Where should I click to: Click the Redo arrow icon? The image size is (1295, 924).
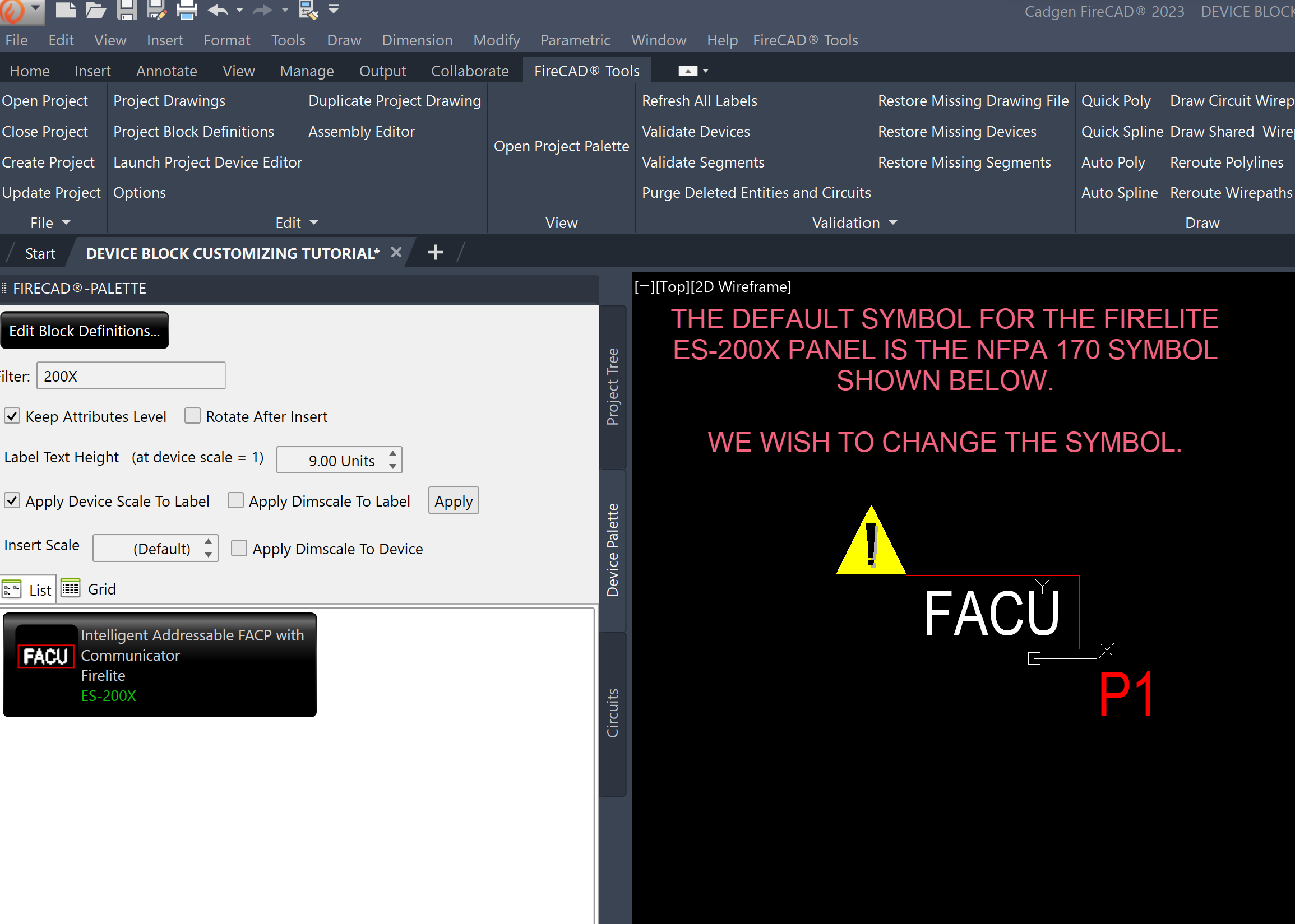[x=262, y=10]
